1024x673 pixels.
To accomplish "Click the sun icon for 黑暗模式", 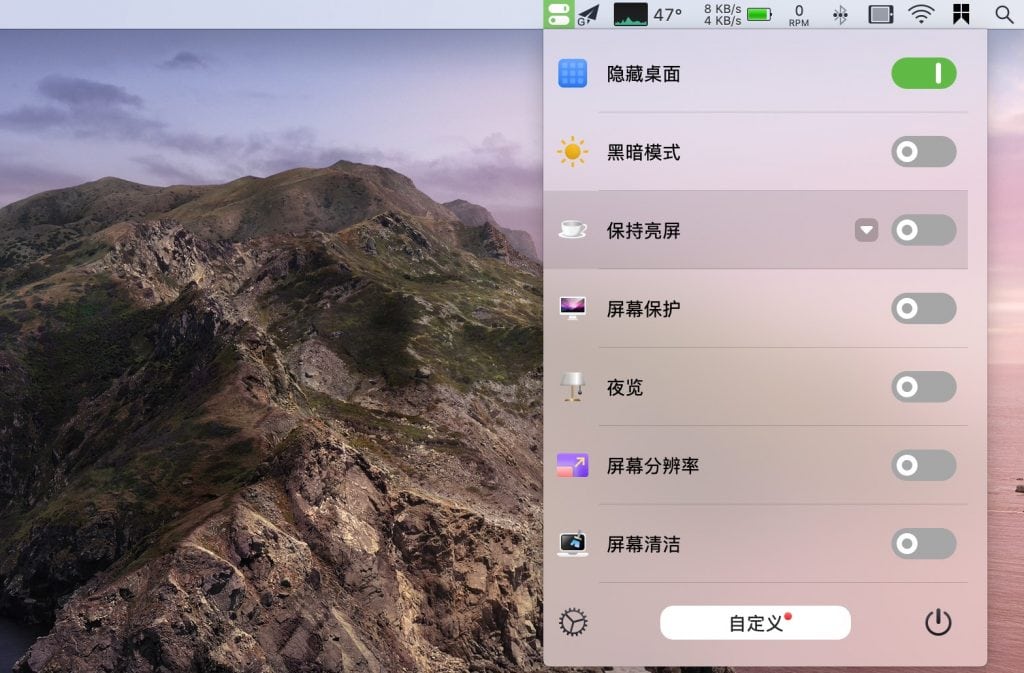I will 573,152.
